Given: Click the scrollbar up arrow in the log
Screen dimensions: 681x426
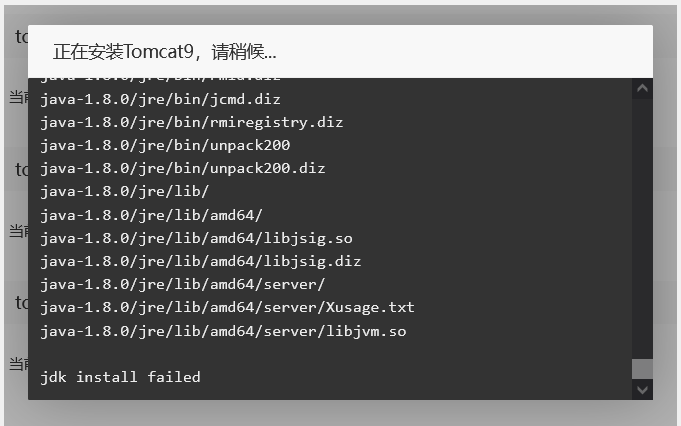Looking at the screenshot, I should 642,89.
